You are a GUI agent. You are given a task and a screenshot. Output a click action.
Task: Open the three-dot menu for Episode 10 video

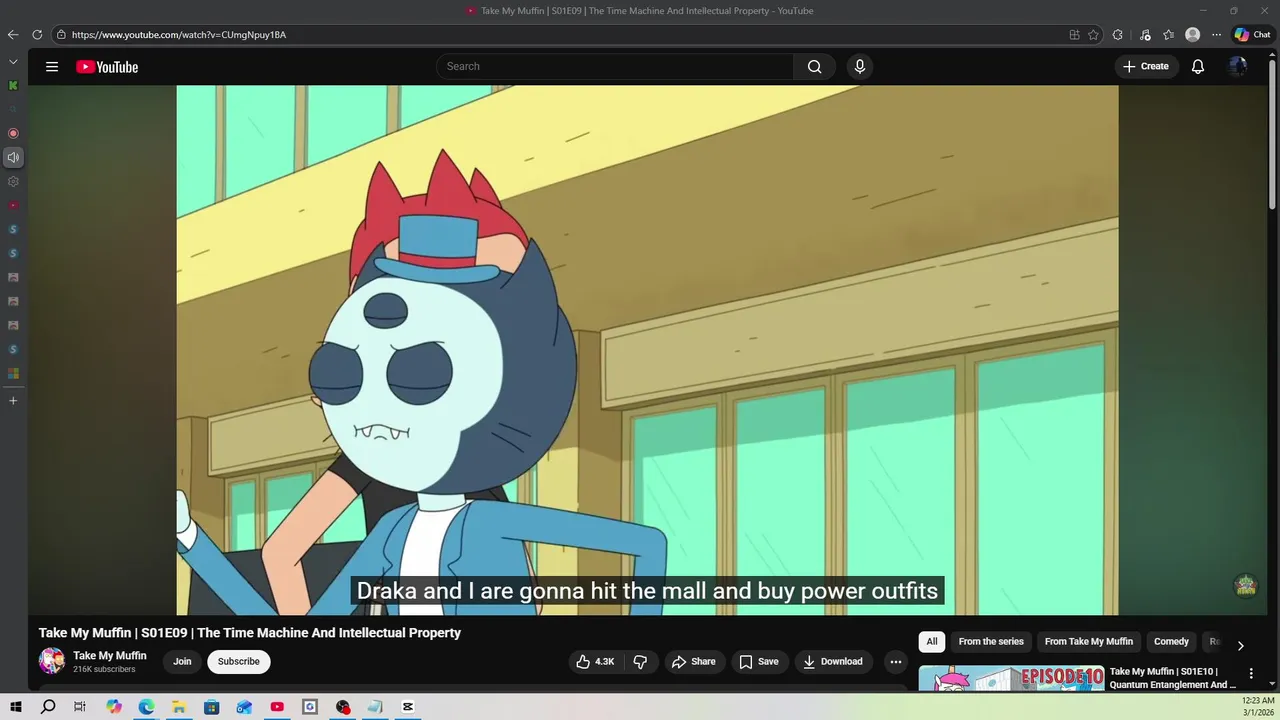(1250, 673)
